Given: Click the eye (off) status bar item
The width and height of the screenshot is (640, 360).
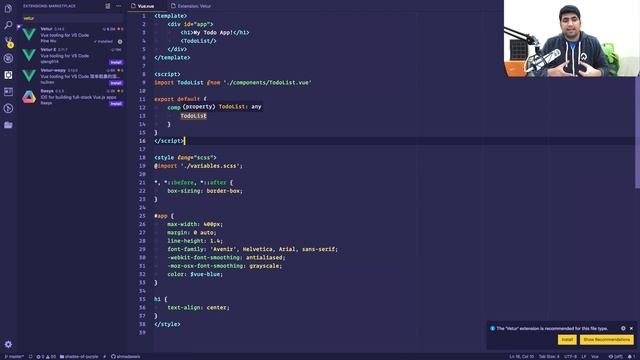Looking at the screenshot, I should coord(616,356).
